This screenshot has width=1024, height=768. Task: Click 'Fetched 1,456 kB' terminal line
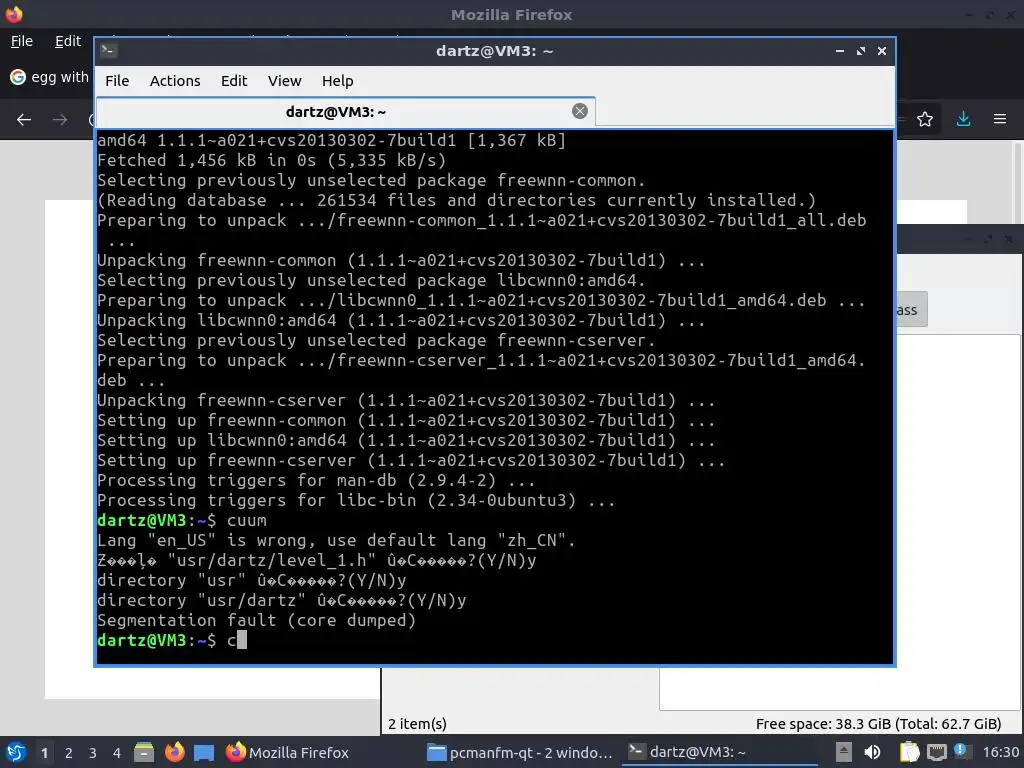(272, 161)
